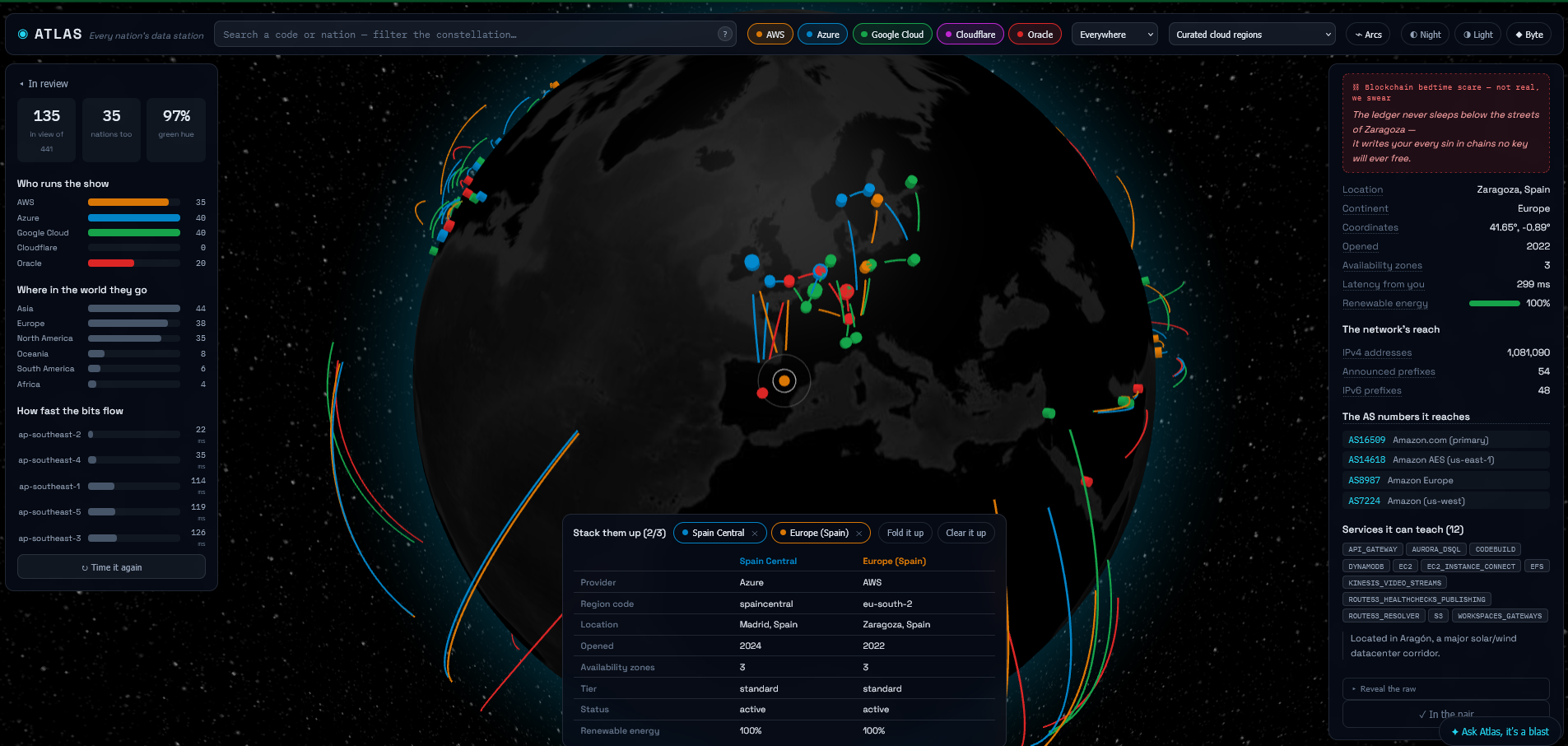
Task: Toggle the Arcs display
Action: tap(1368, 35)
